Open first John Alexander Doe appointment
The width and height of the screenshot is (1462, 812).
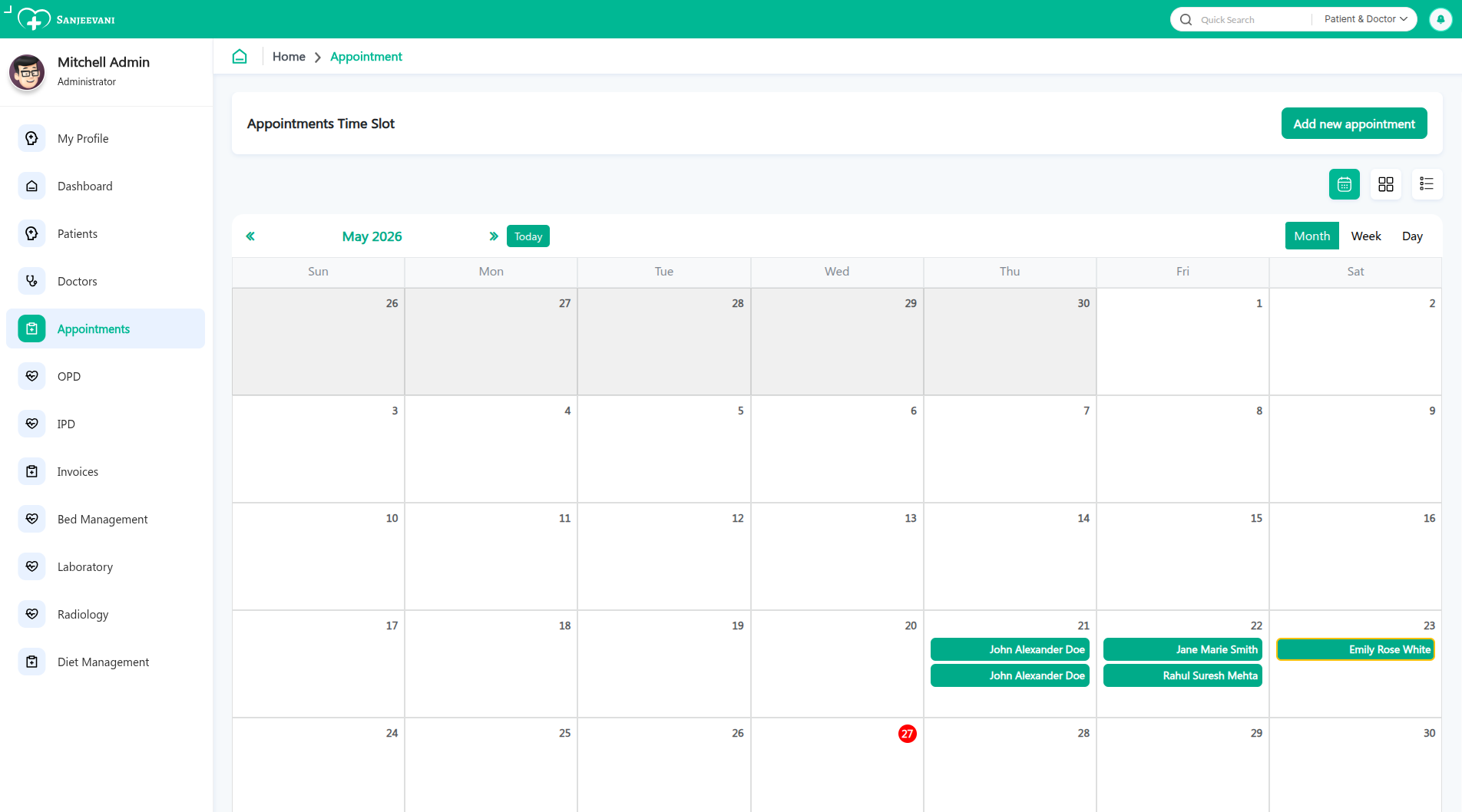[x=1010, y=649]
